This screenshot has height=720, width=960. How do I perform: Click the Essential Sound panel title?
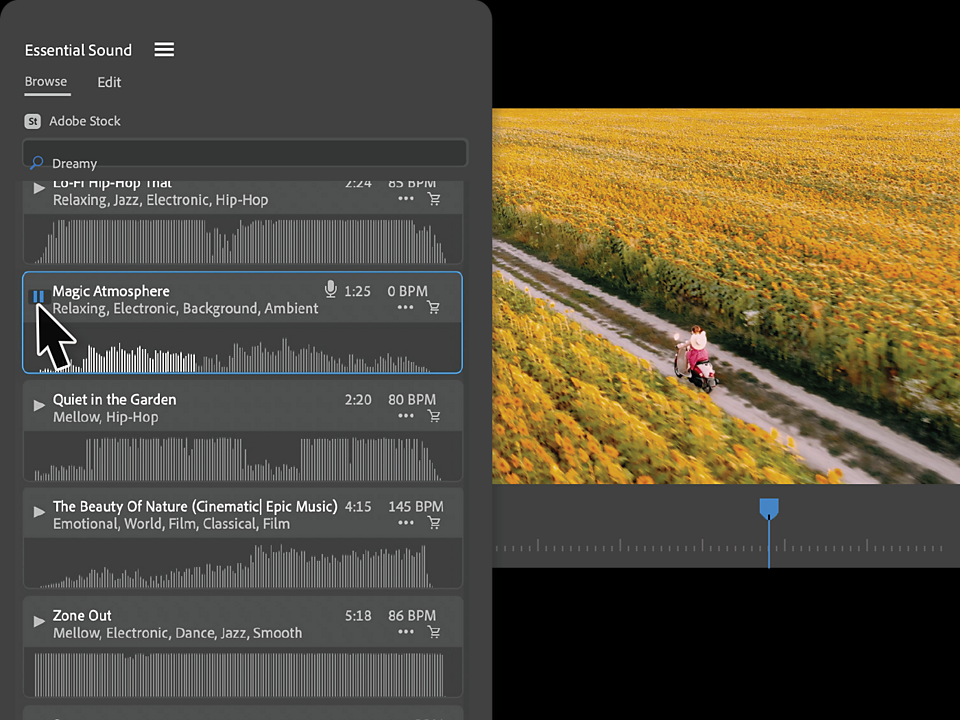click(78, 50)
